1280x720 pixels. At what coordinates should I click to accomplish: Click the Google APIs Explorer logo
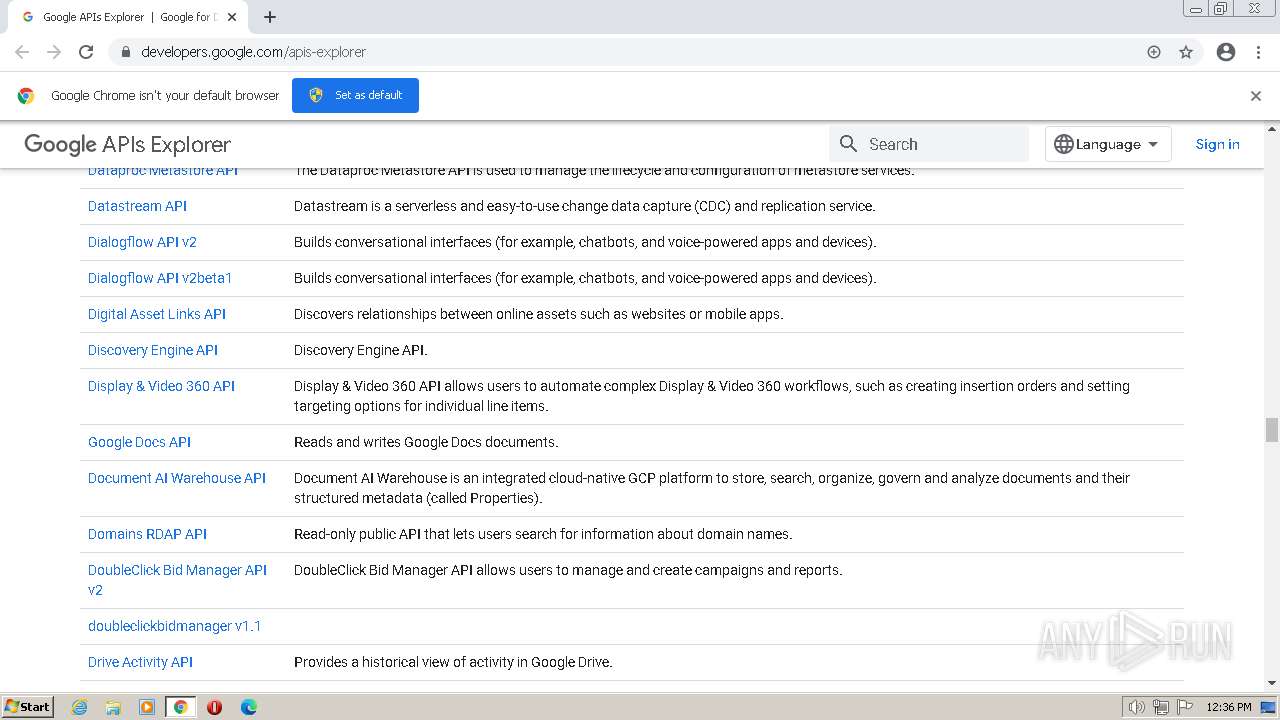coord(127,145)
